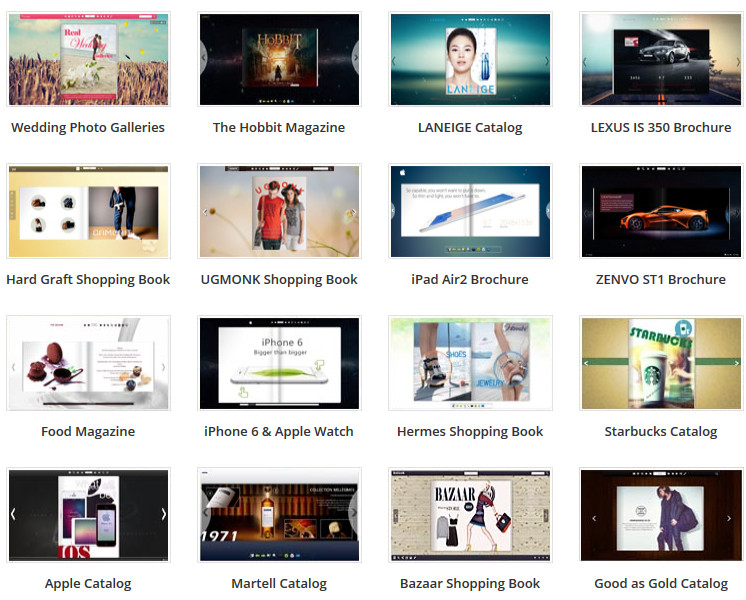Open the LEXUS IS 350 Brochure thumbnail
Screen dimensions: 746x600
tap(661, 59)
